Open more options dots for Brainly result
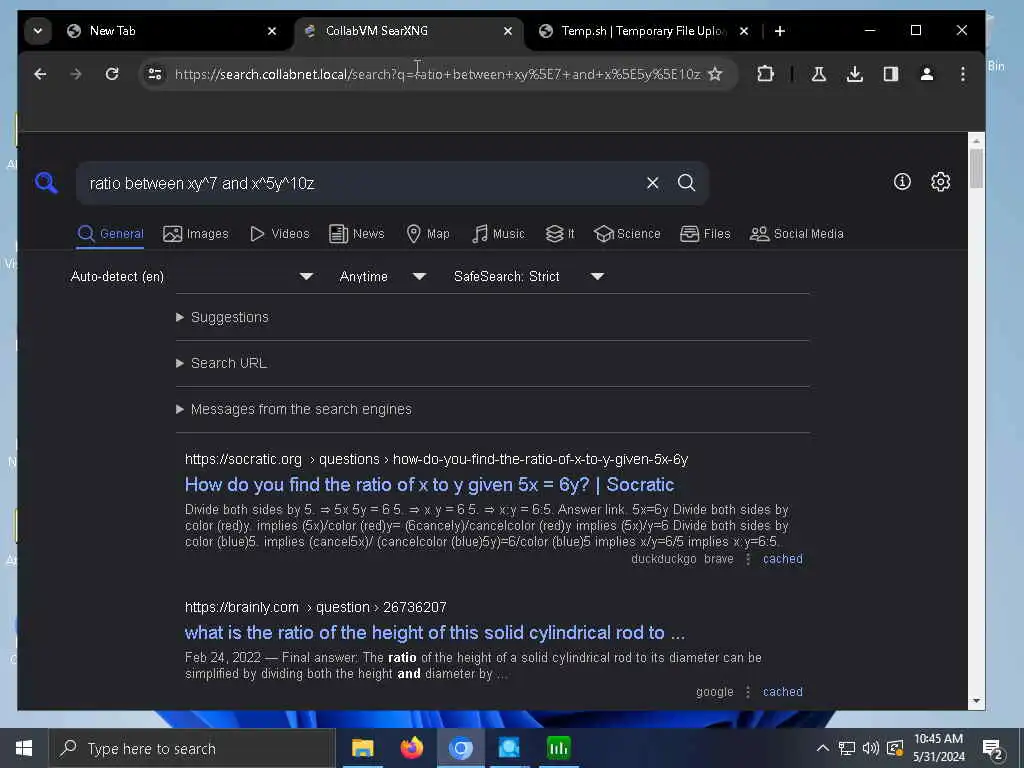The image size is (1024, 768). [748, 692]
